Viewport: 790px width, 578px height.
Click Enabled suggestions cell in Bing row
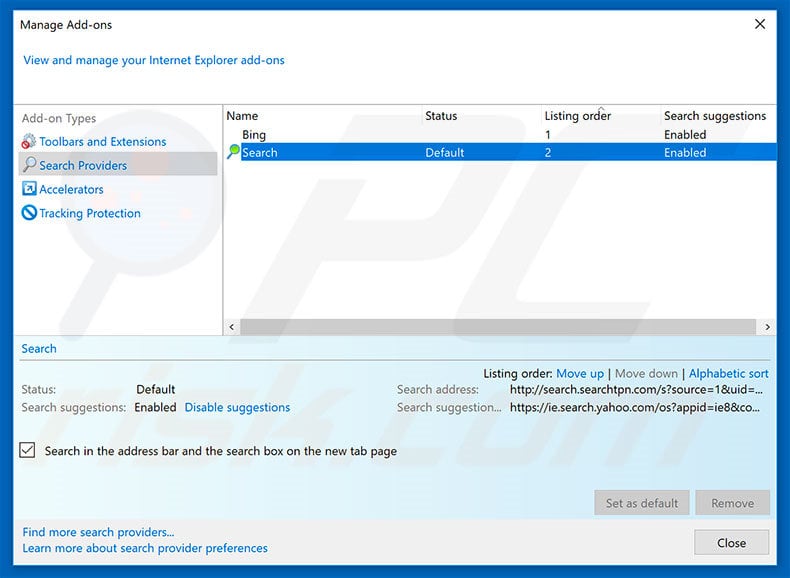pyautogui.click(x=685, y=135)
